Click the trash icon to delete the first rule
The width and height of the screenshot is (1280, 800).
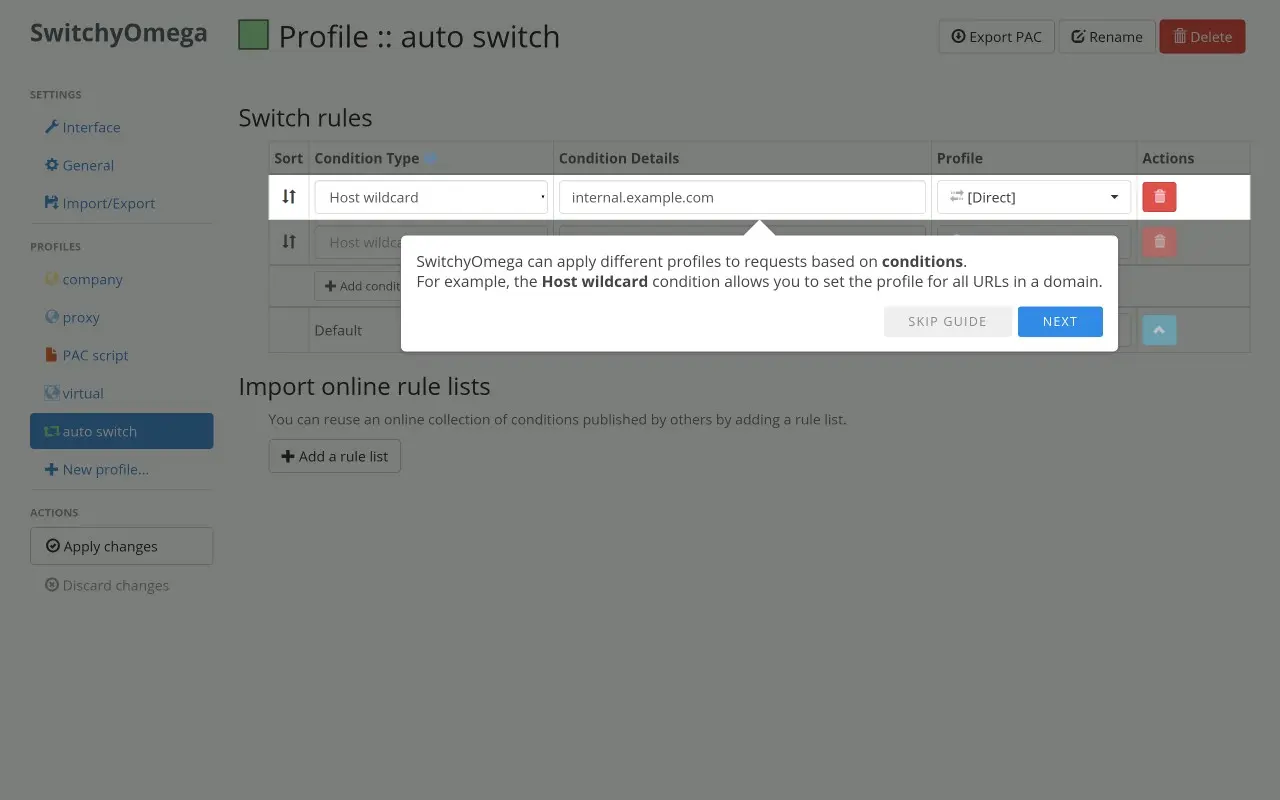1158,196
